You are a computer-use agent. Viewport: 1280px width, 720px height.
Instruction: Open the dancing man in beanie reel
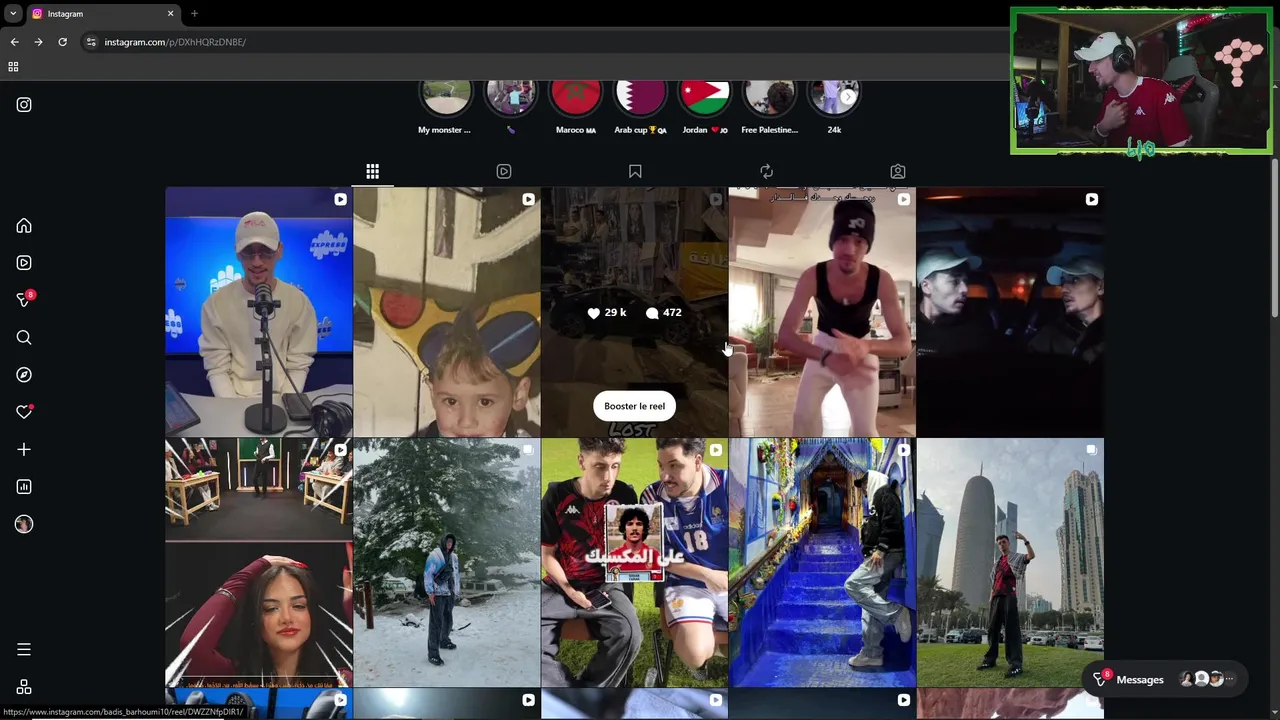point(822,312)
